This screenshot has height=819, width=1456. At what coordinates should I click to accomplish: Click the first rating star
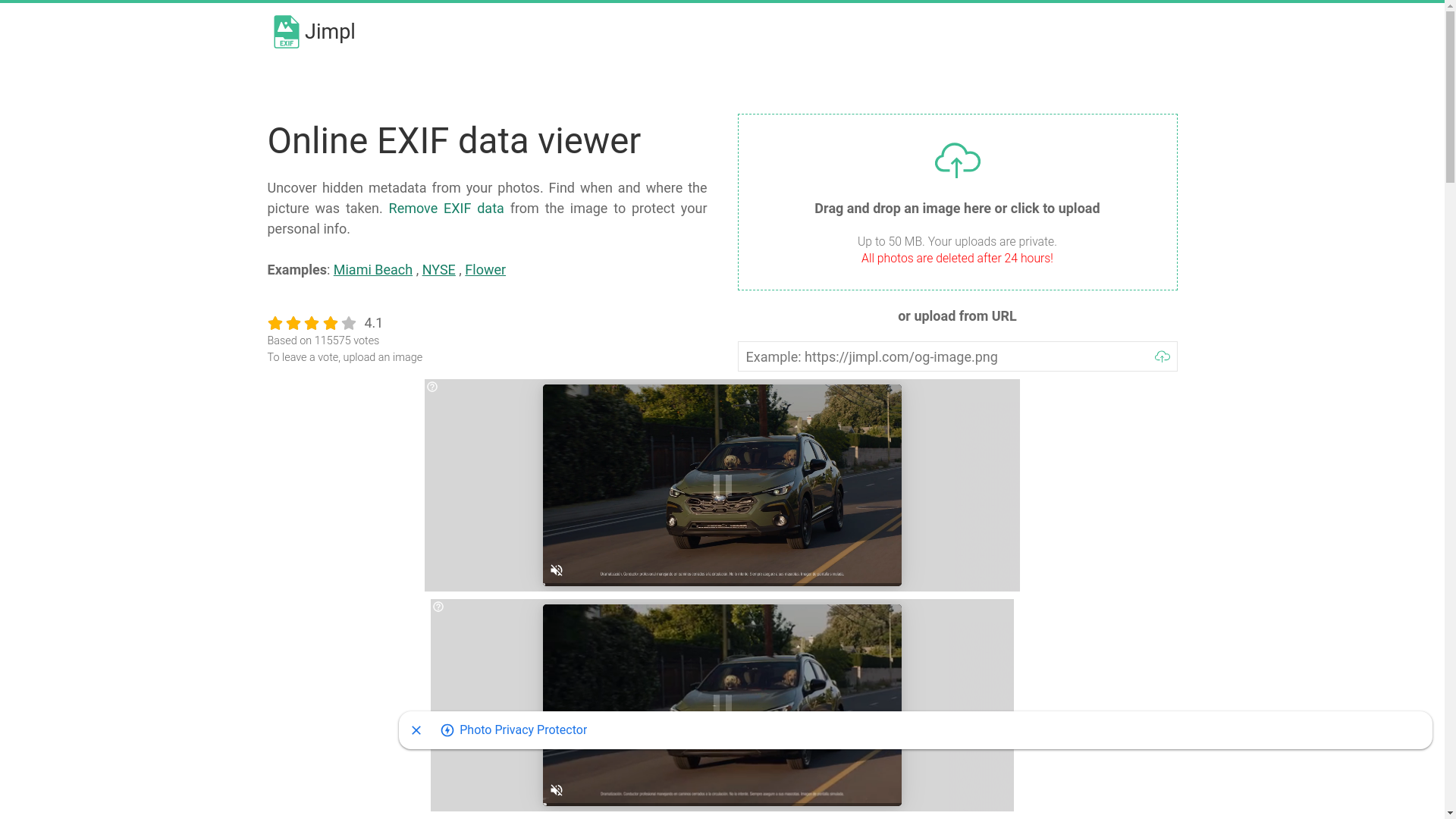pyautogui.click(x=275, y=323)
